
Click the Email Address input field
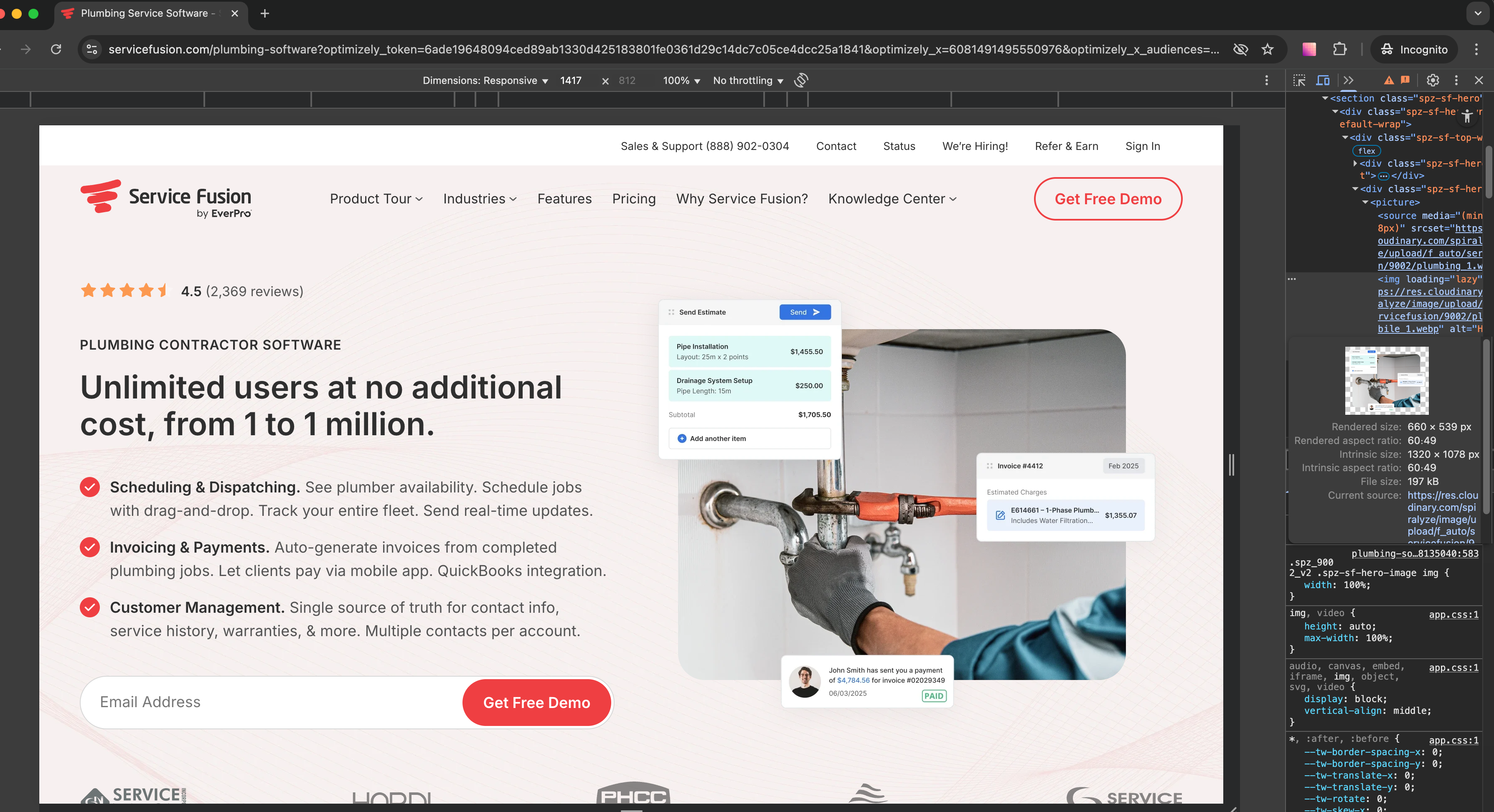coord(272,703)
